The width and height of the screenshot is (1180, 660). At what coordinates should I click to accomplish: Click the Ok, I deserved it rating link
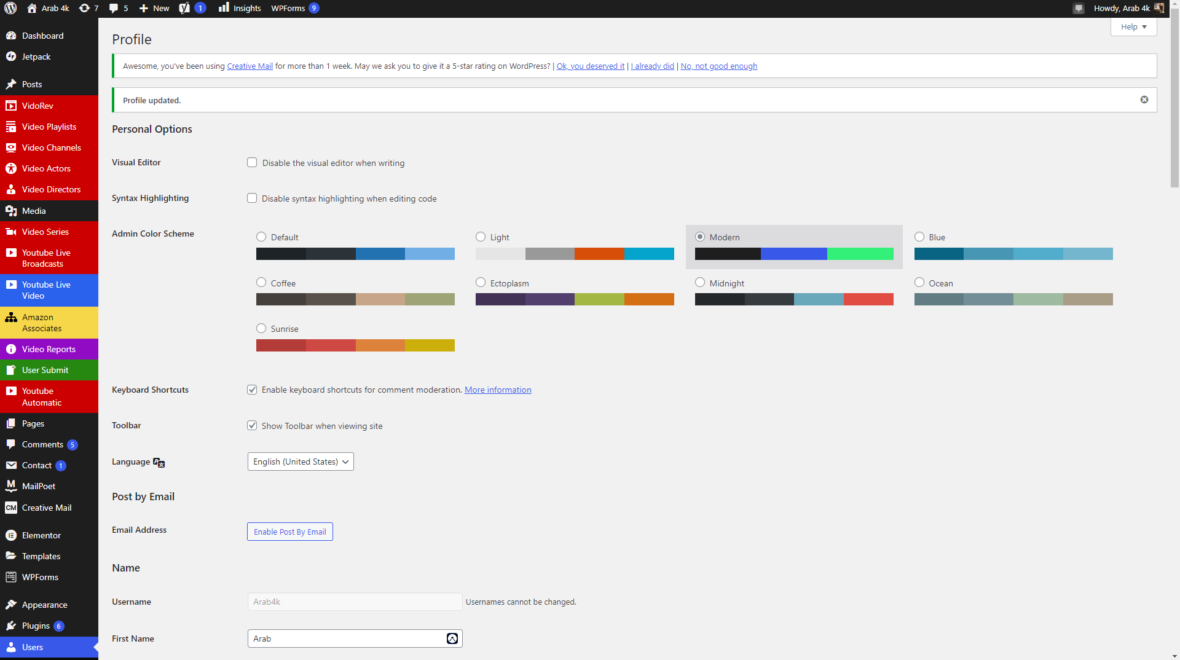[590, 65]
